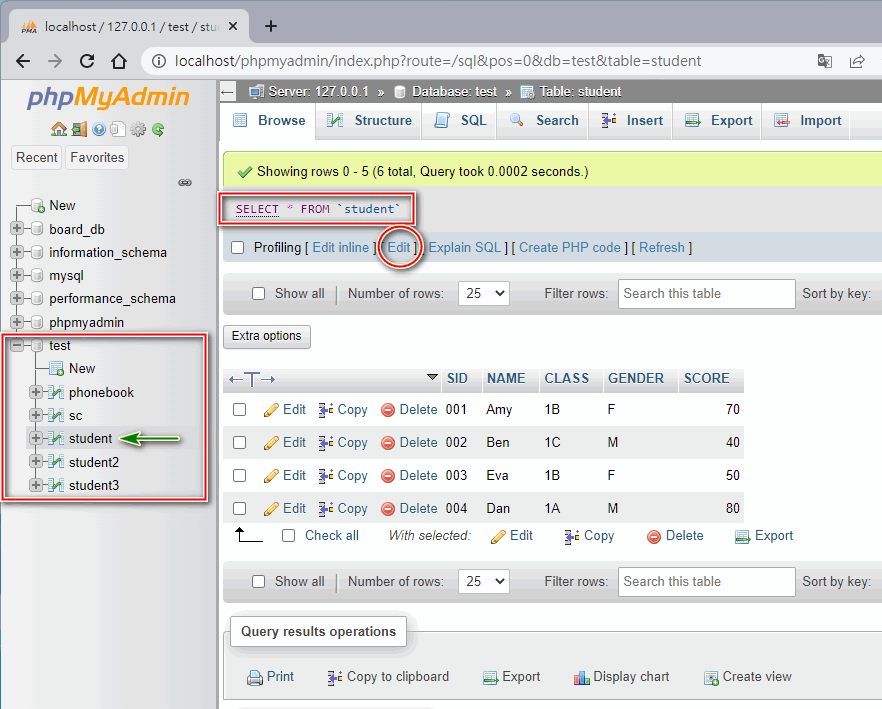Open navigation panel settings gear icon
882x709 pixels.
click(138, 129)
